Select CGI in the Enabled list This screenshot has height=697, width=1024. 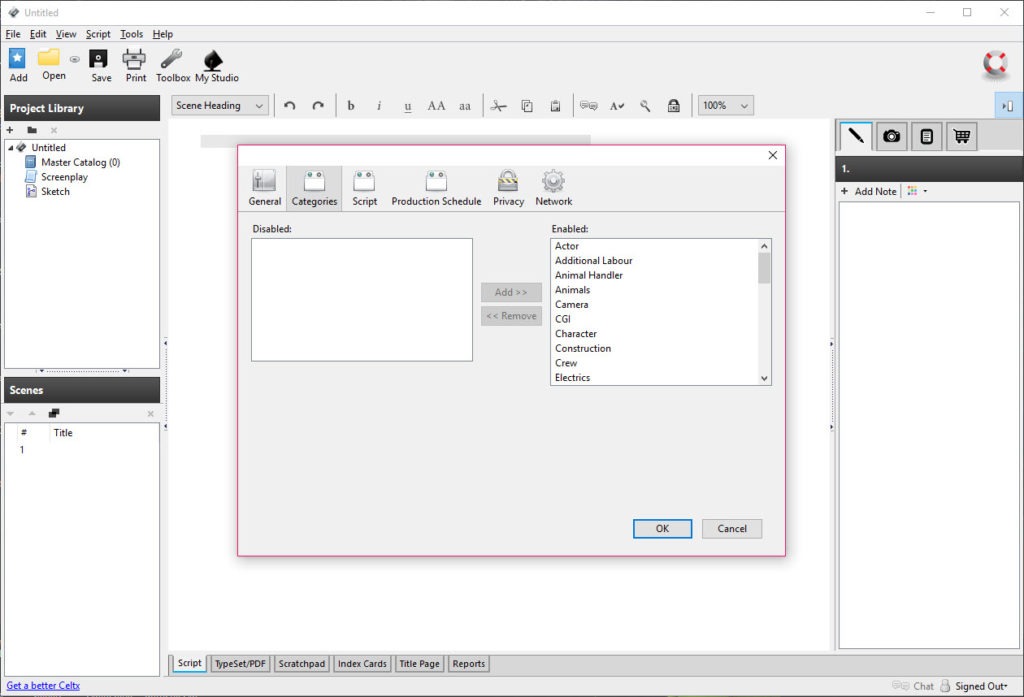tap(655, 319)
